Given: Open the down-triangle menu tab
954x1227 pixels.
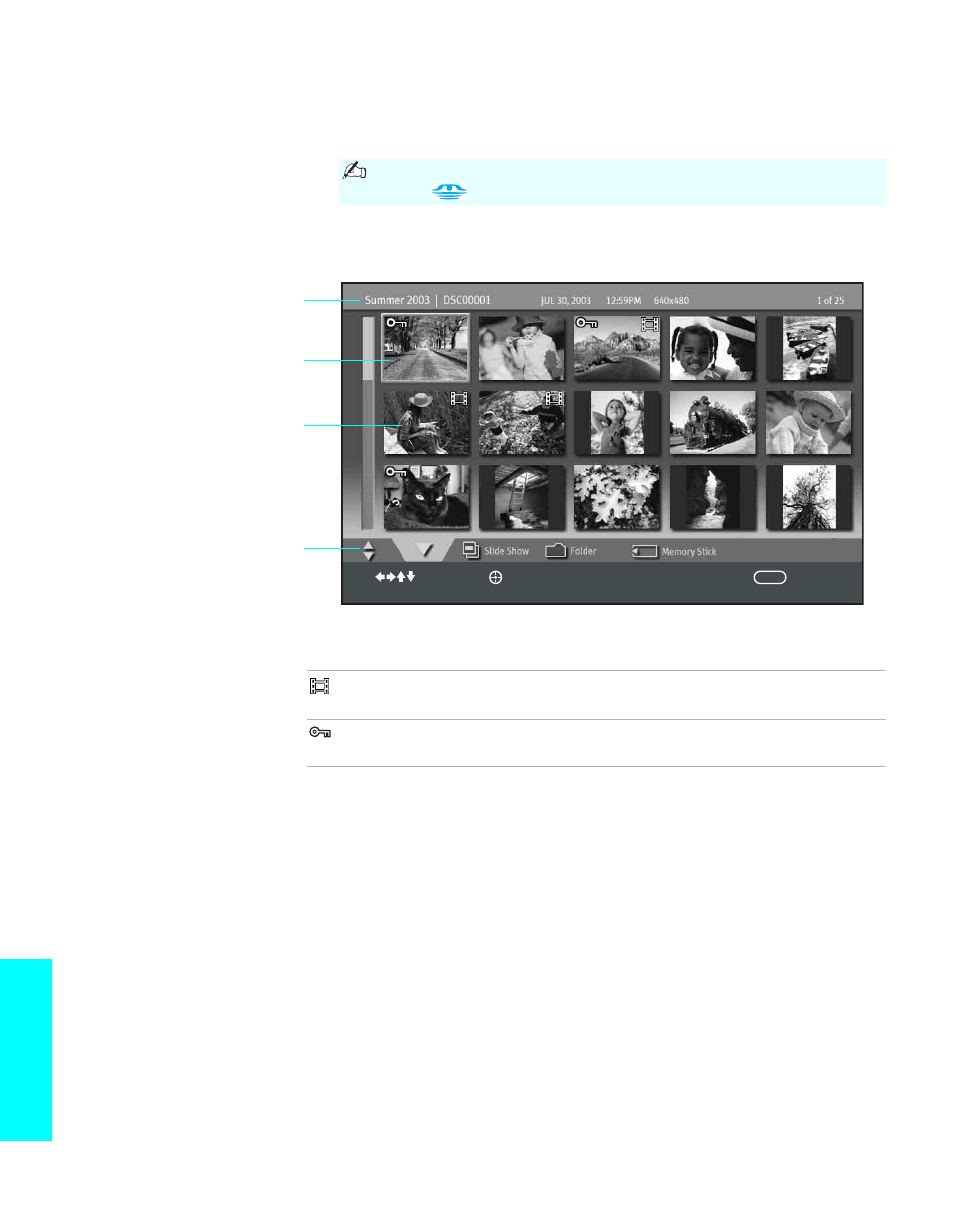Looking at the screenshot, I should 424,550.
